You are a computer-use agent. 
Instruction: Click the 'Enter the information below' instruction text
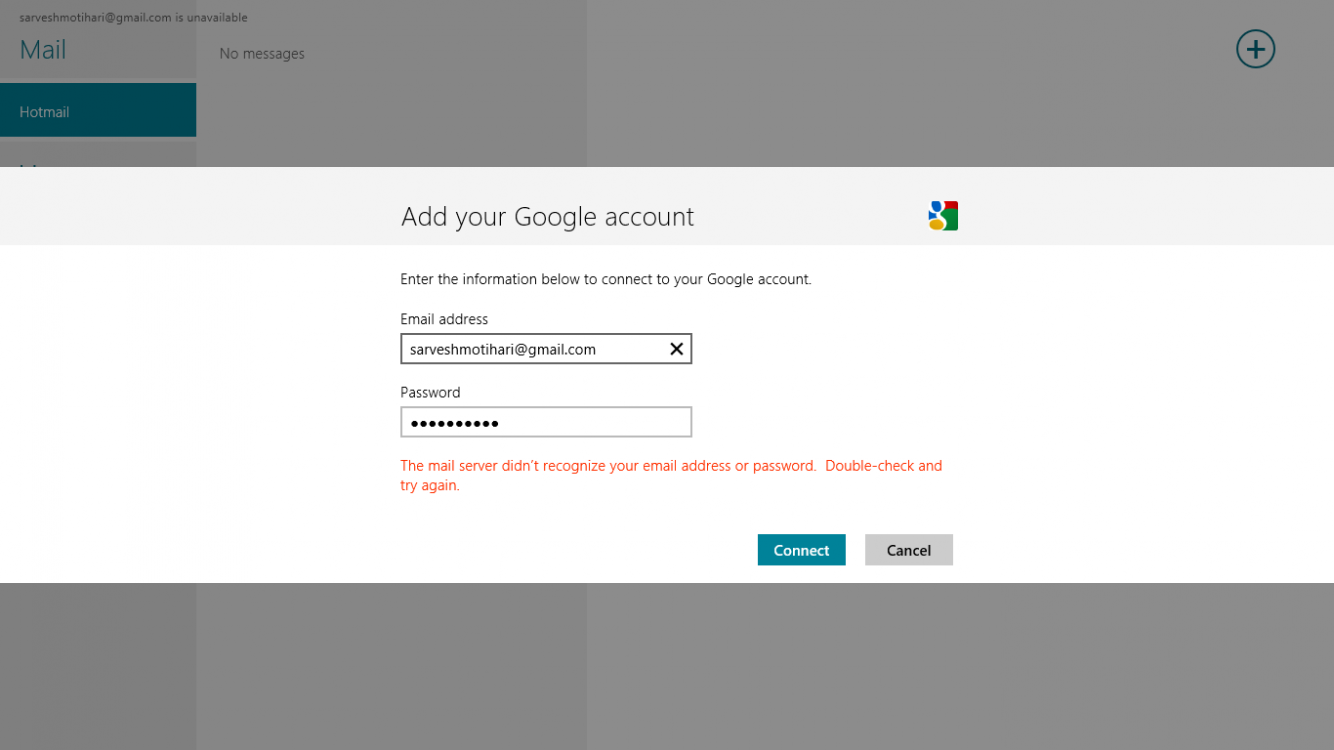606,280
